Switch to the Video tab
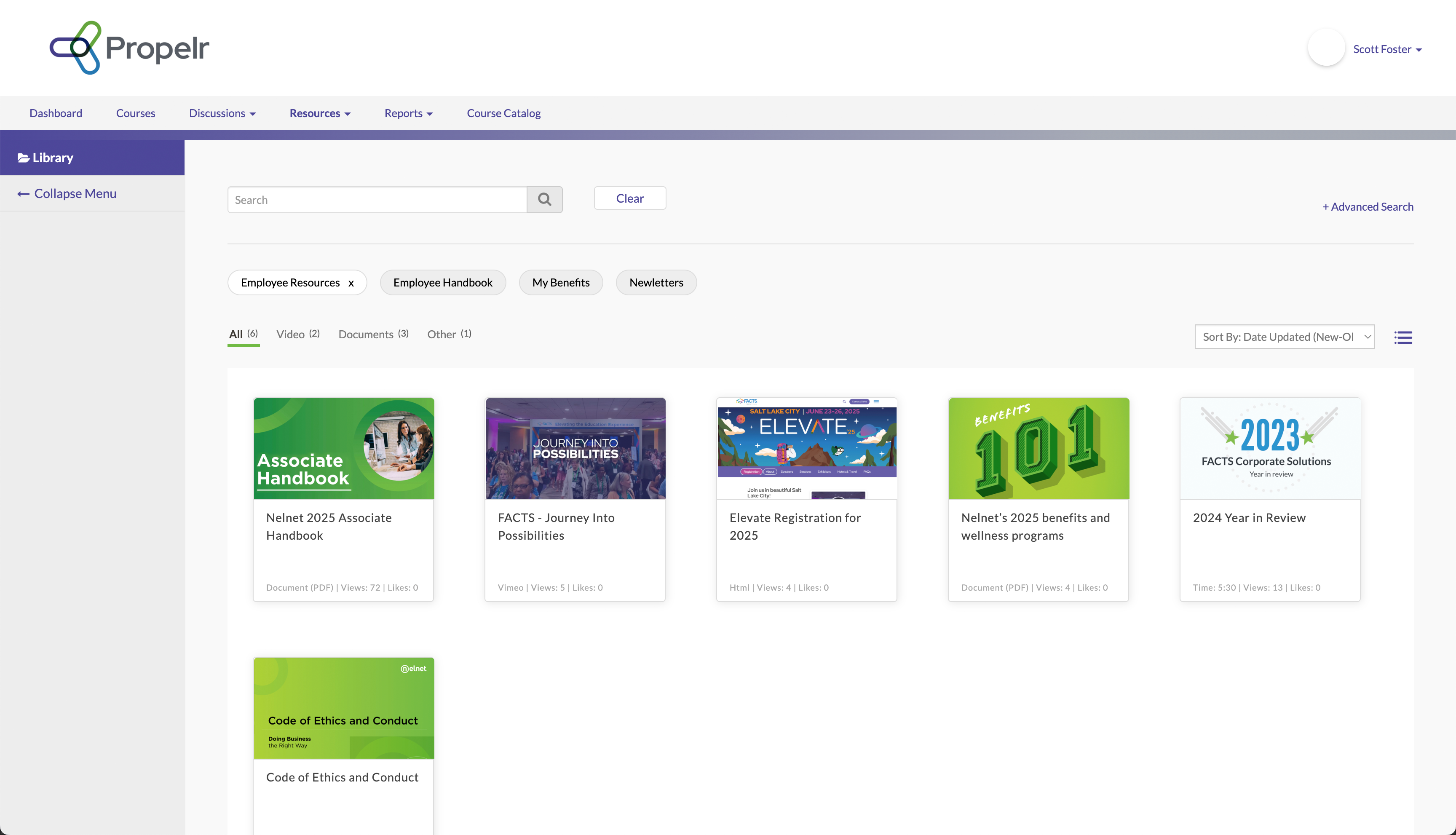 tap(297, 335)
